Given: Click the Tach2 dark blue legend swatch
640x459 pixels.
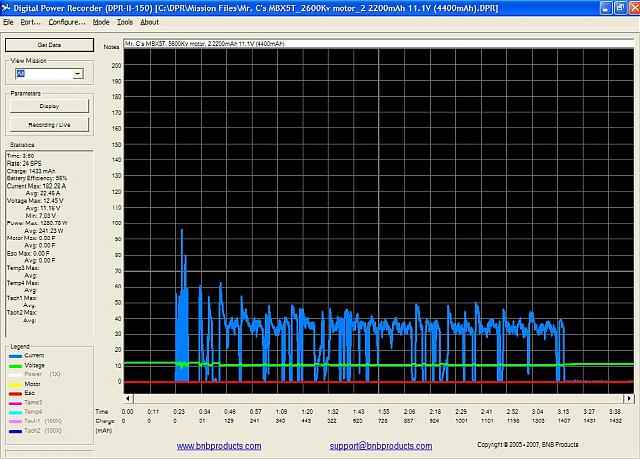Looking at the screenshot, I should (x=15, y=430).
